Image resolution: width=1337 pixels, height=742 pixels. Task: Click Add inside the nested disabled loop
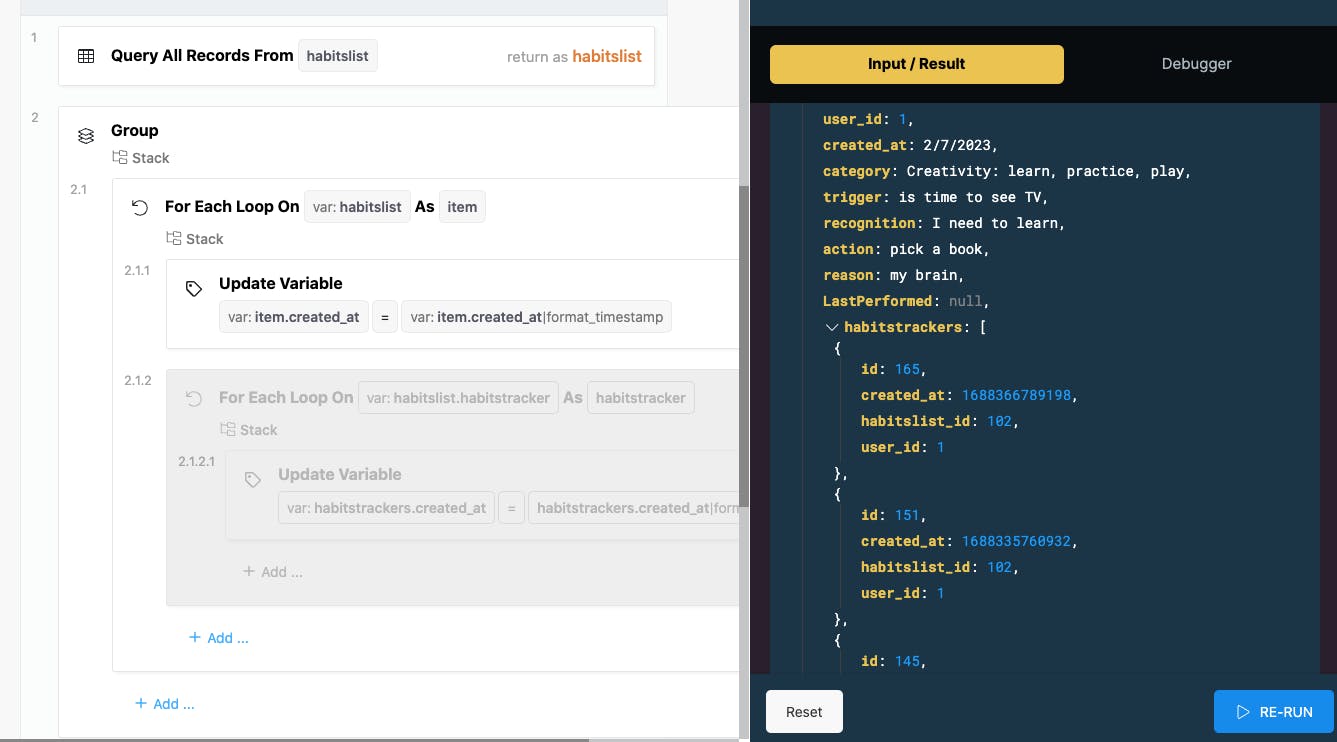pos(273,572)
